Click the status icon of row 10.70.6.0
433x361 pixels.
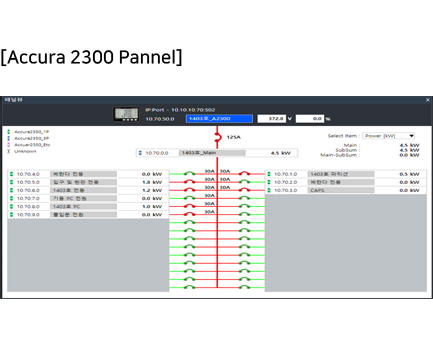tap(12, 190)
